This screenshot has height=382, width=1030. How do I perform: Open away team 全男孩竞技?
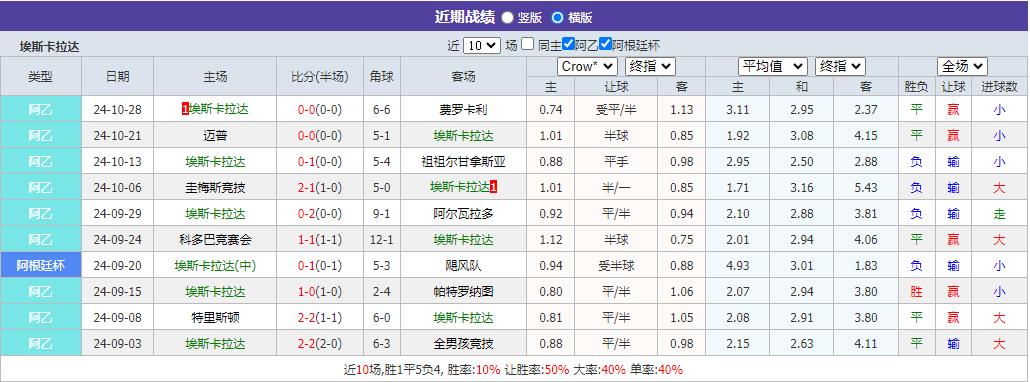(463, 343)
